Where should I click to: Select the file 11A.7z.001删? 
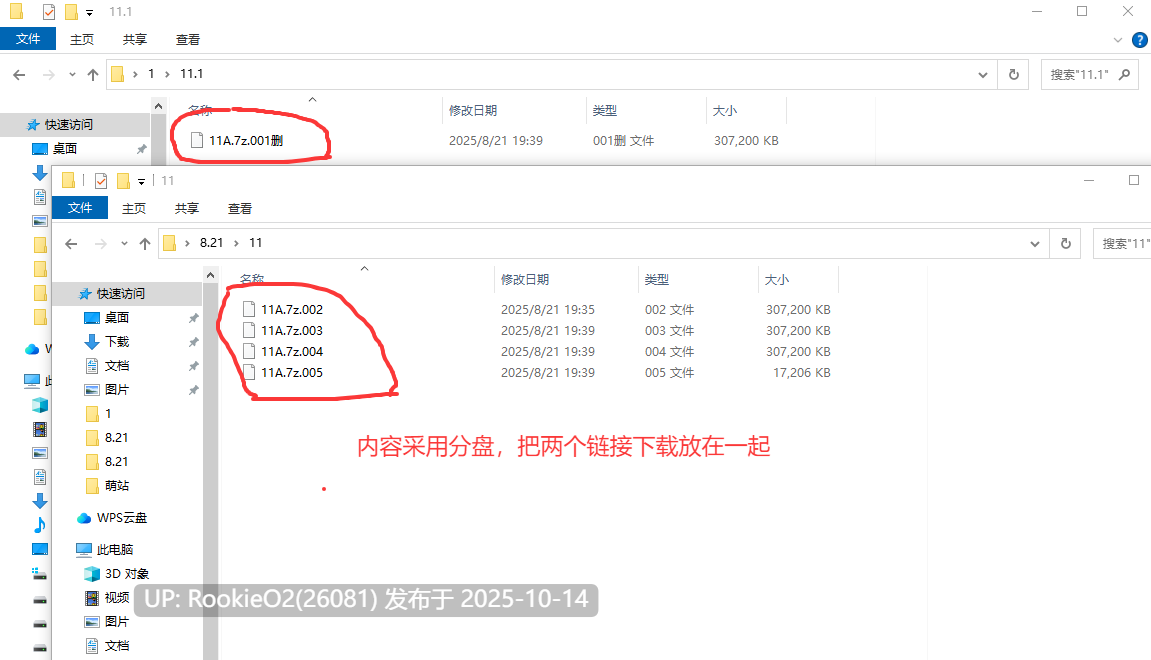pyautogui.click(x=246, y=140)
